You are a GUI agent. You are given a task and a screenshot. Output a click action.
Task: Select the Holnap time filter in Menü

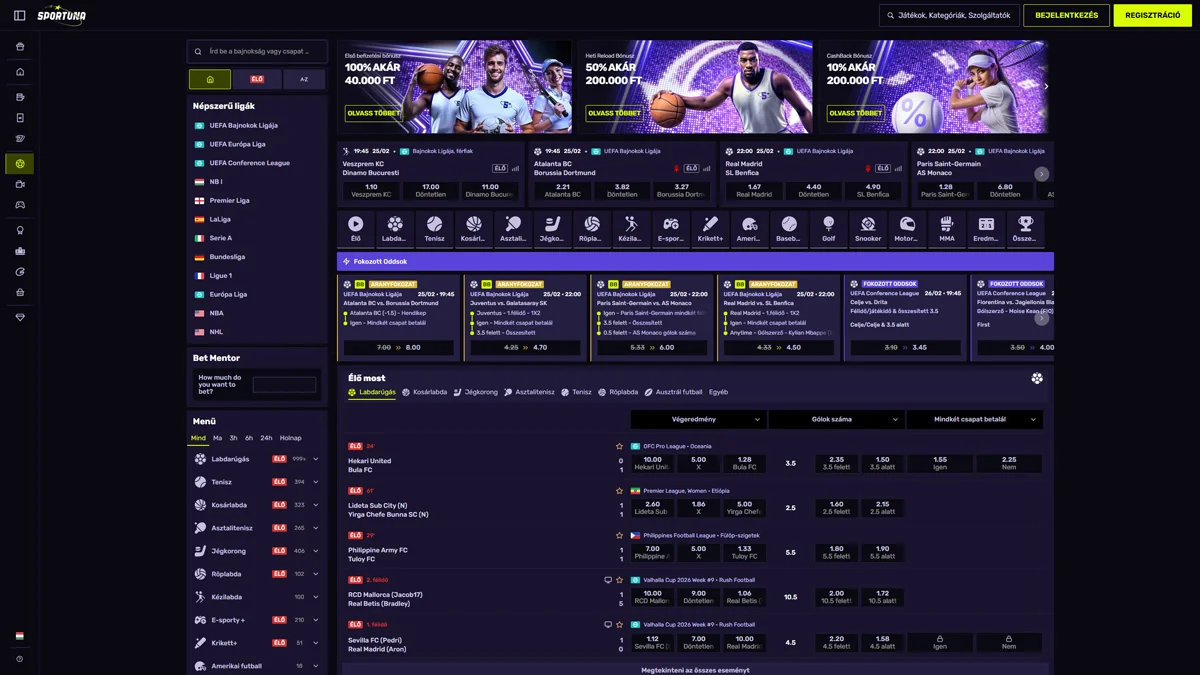[291, 438]
